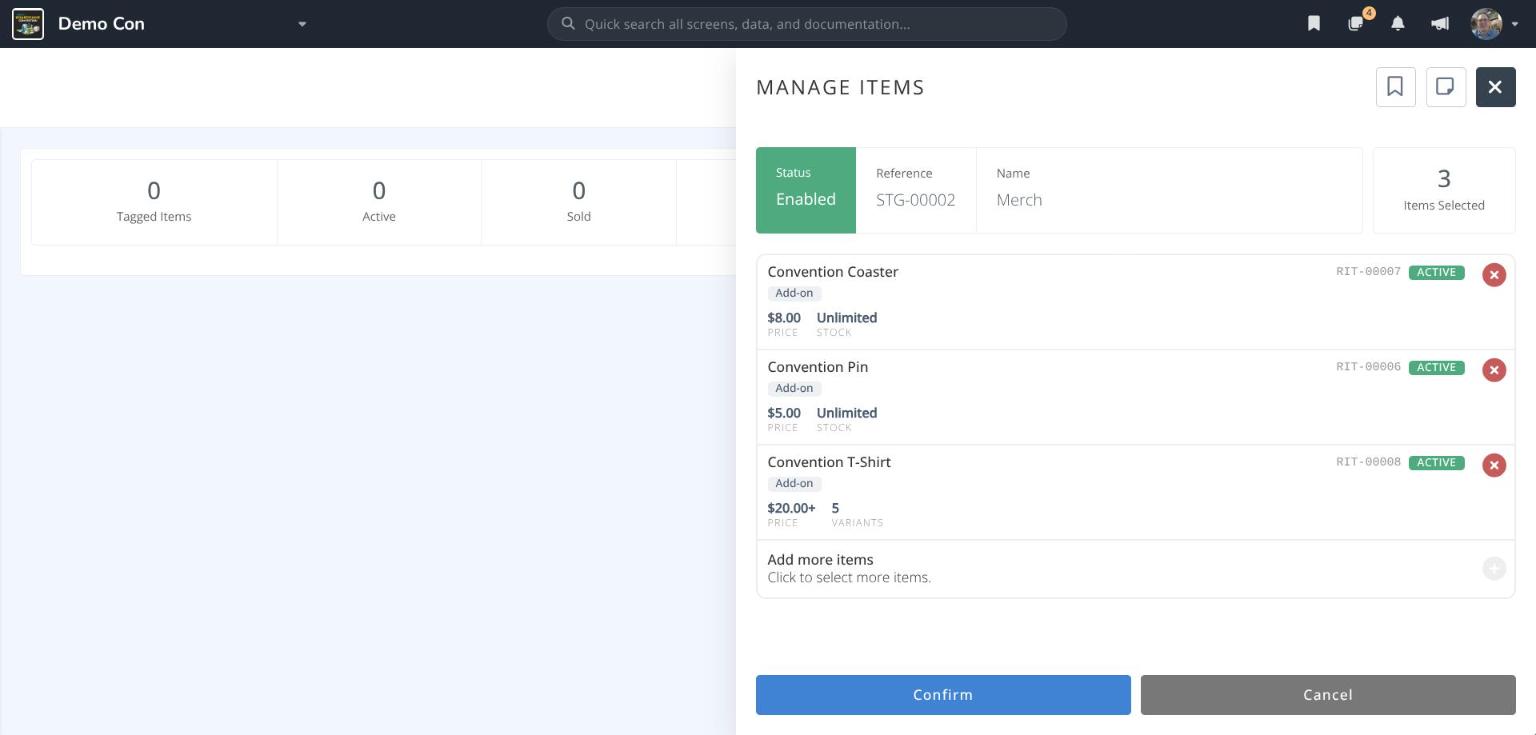Click the Confirm button
The width and height of the screenshot is (1536, 735).
[943, 695]
